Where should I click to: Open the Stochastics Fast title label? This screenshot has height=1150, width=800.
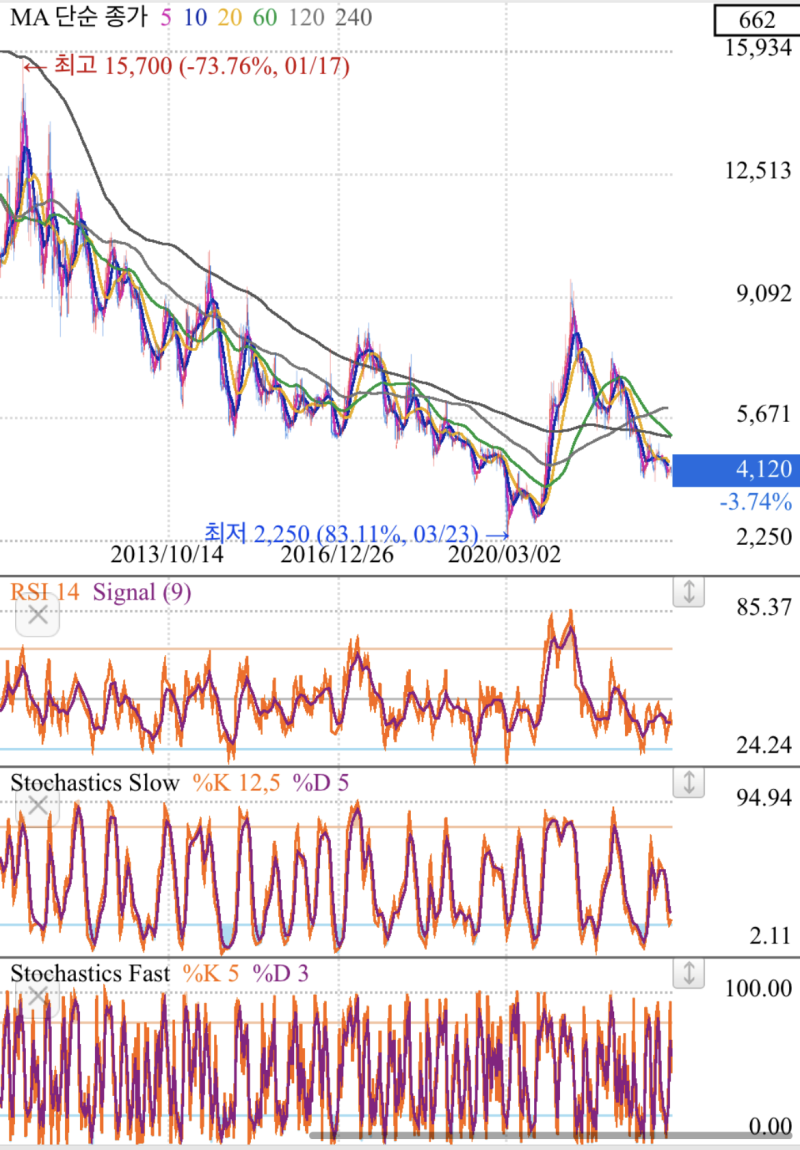point(90,973)
